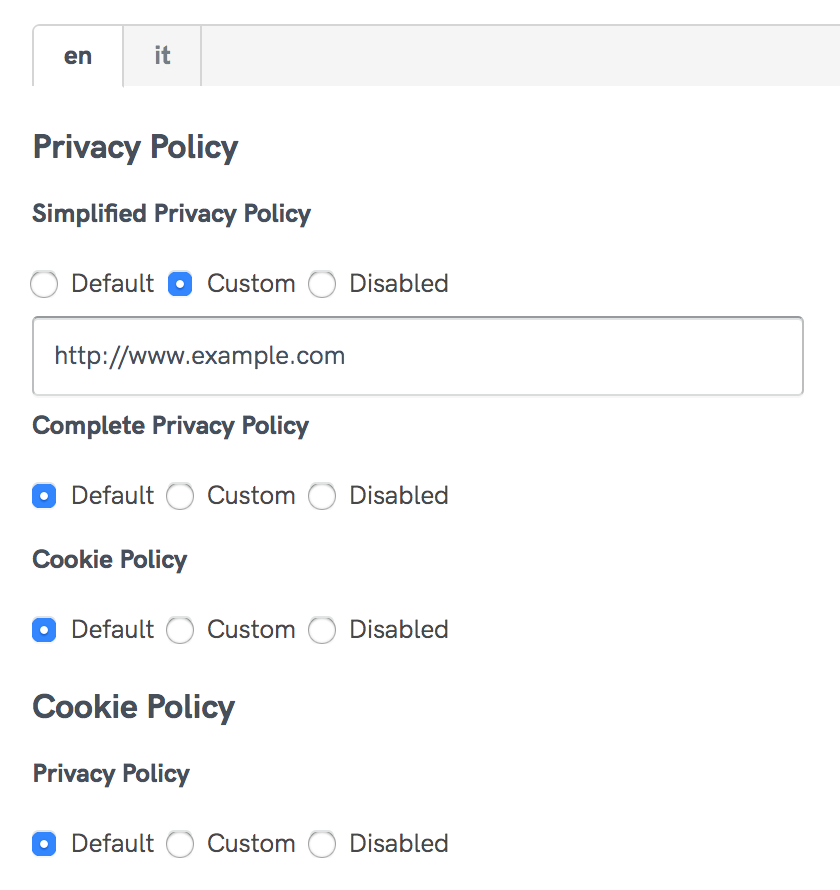Keep Custom selected for Simplified Privacy Policy
840x890 pixels.
pyautogui.click(x=180, y=284)
